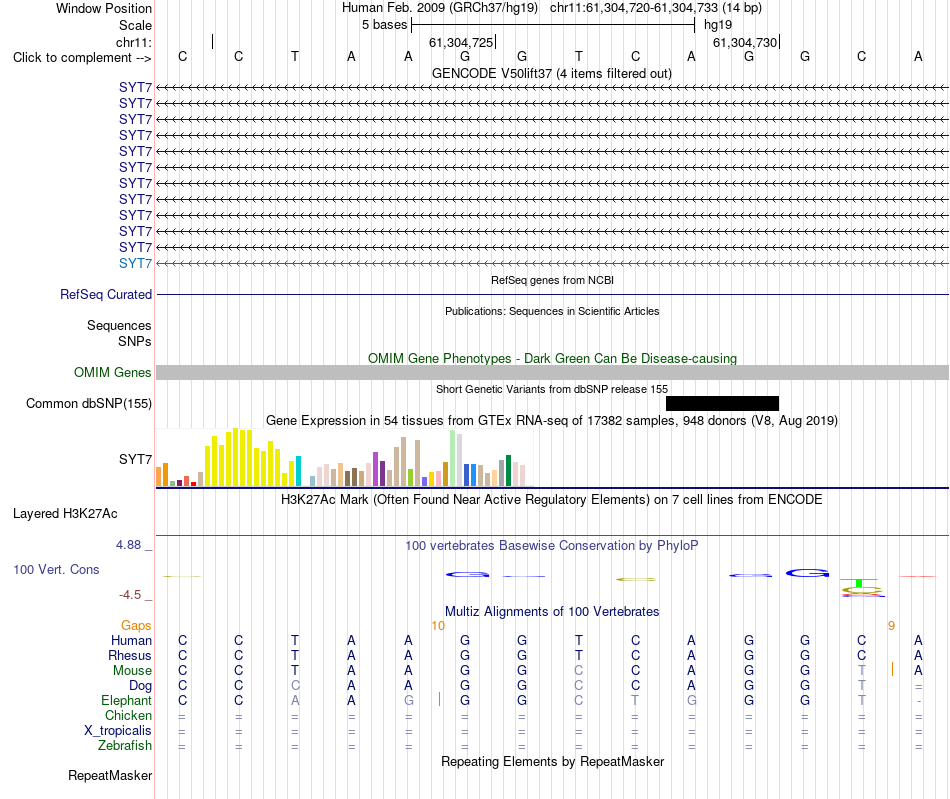Click the orange Gaps row label
950x799 pixels.
coord(136,626)
